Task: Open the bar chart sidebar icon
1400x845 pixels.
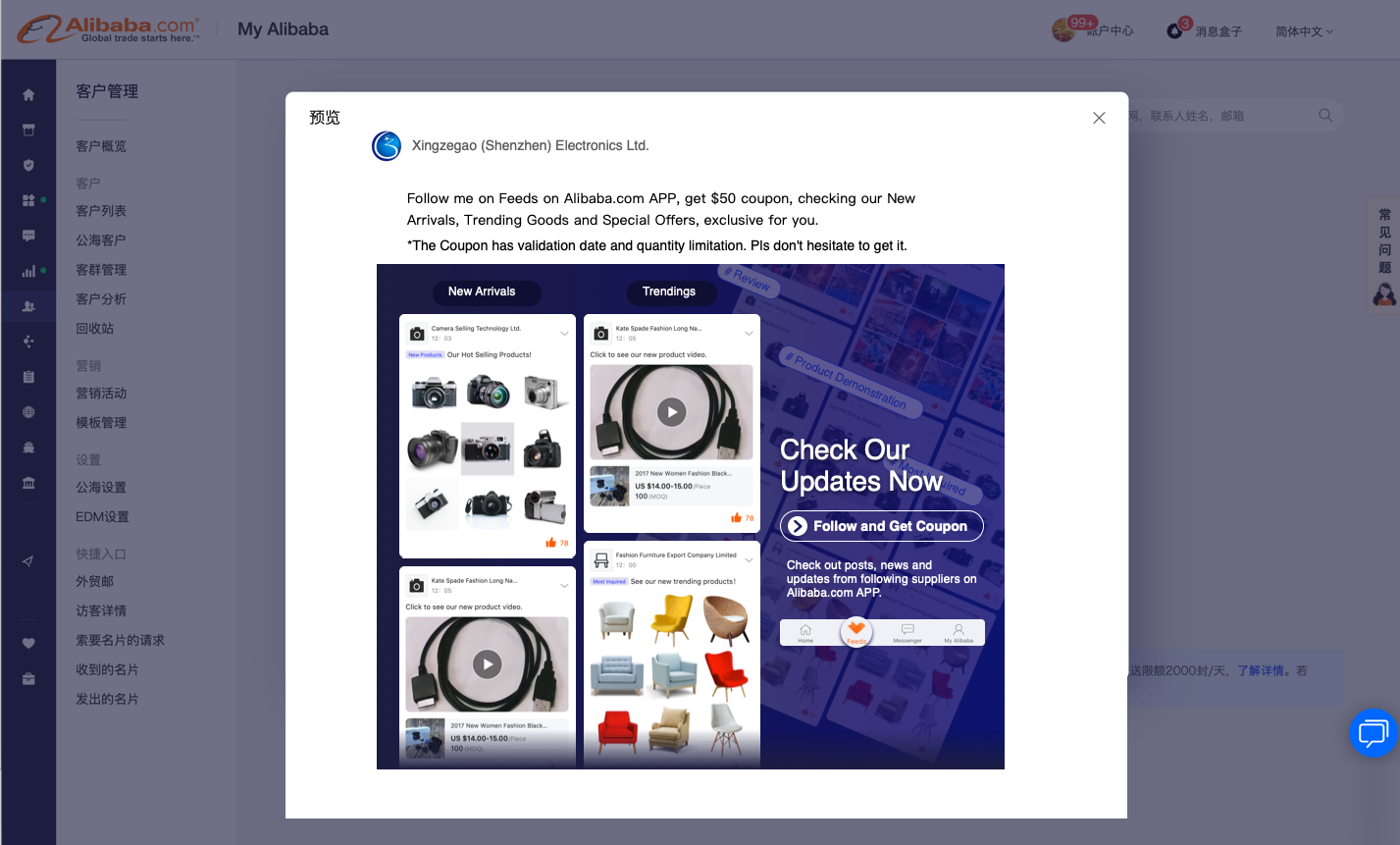Action: (x=28, y=271)
